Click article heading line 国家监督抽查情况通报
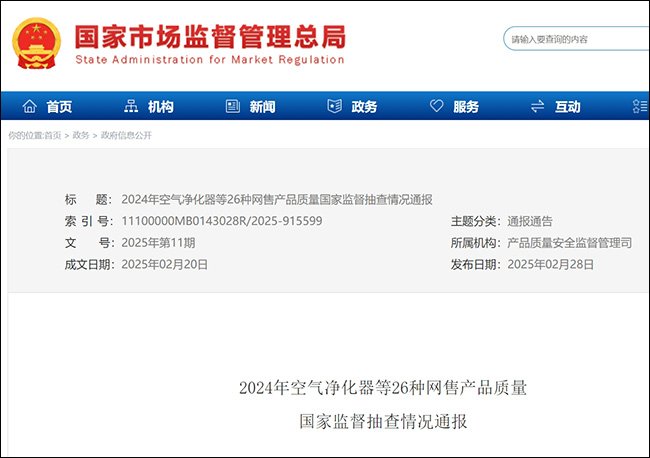The image size is (650, 458). point(383,422)
